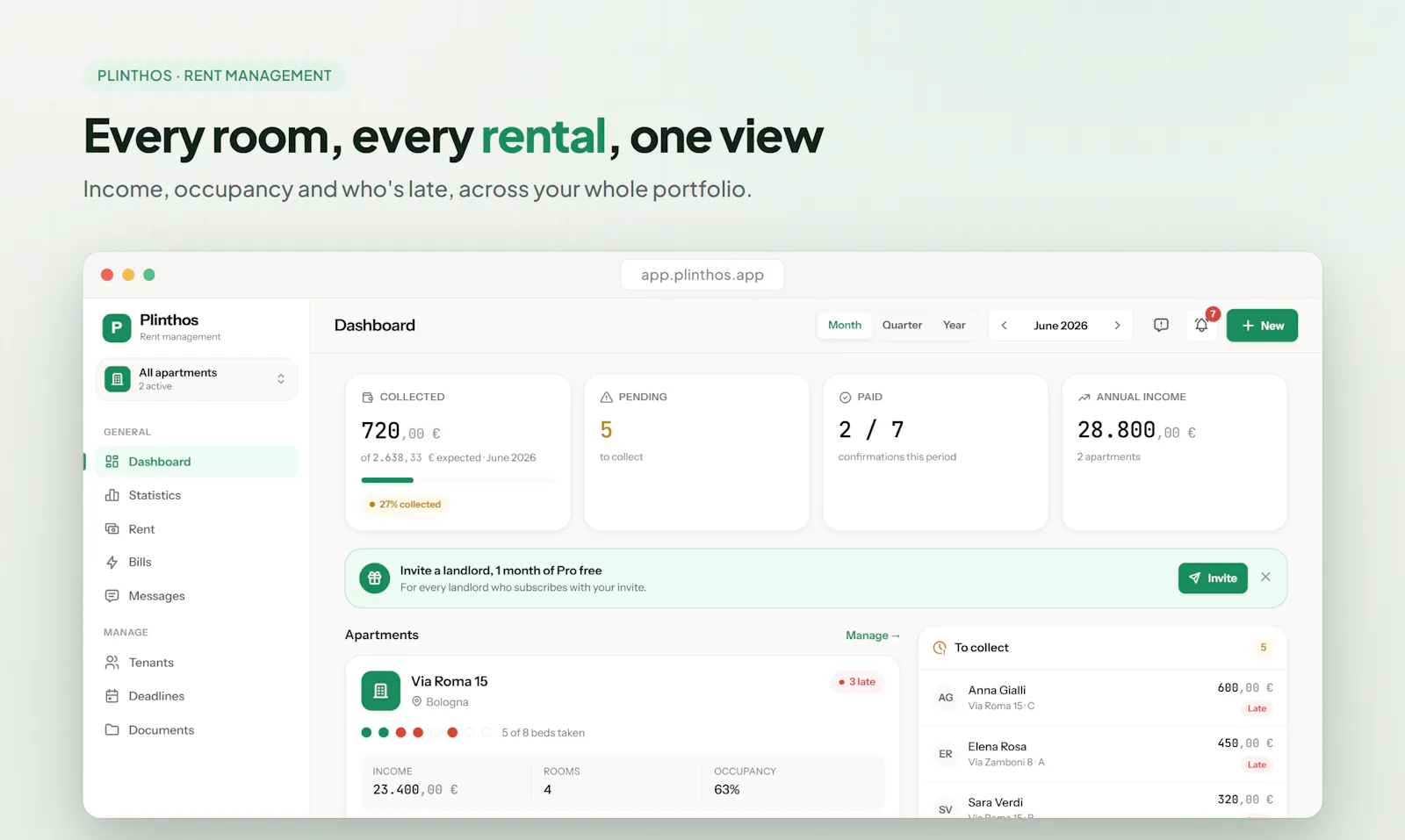The width and height of the screenshot is (1405, 840).
Task: Click Late tag under 450,00 €
Action: click(x=1257, y=765)
